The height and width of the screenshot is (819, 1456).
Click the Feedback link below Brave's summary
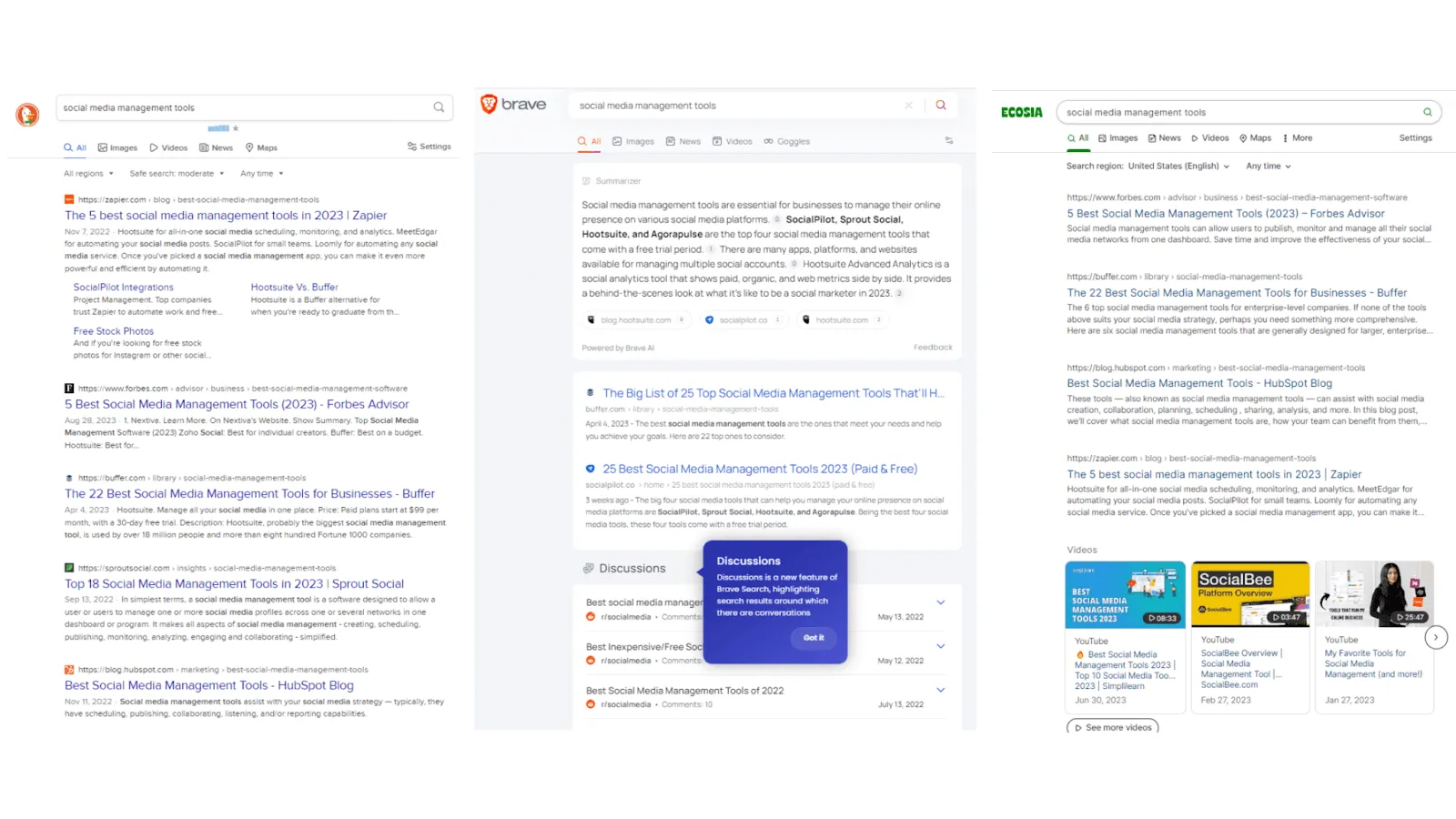[932, 347]
